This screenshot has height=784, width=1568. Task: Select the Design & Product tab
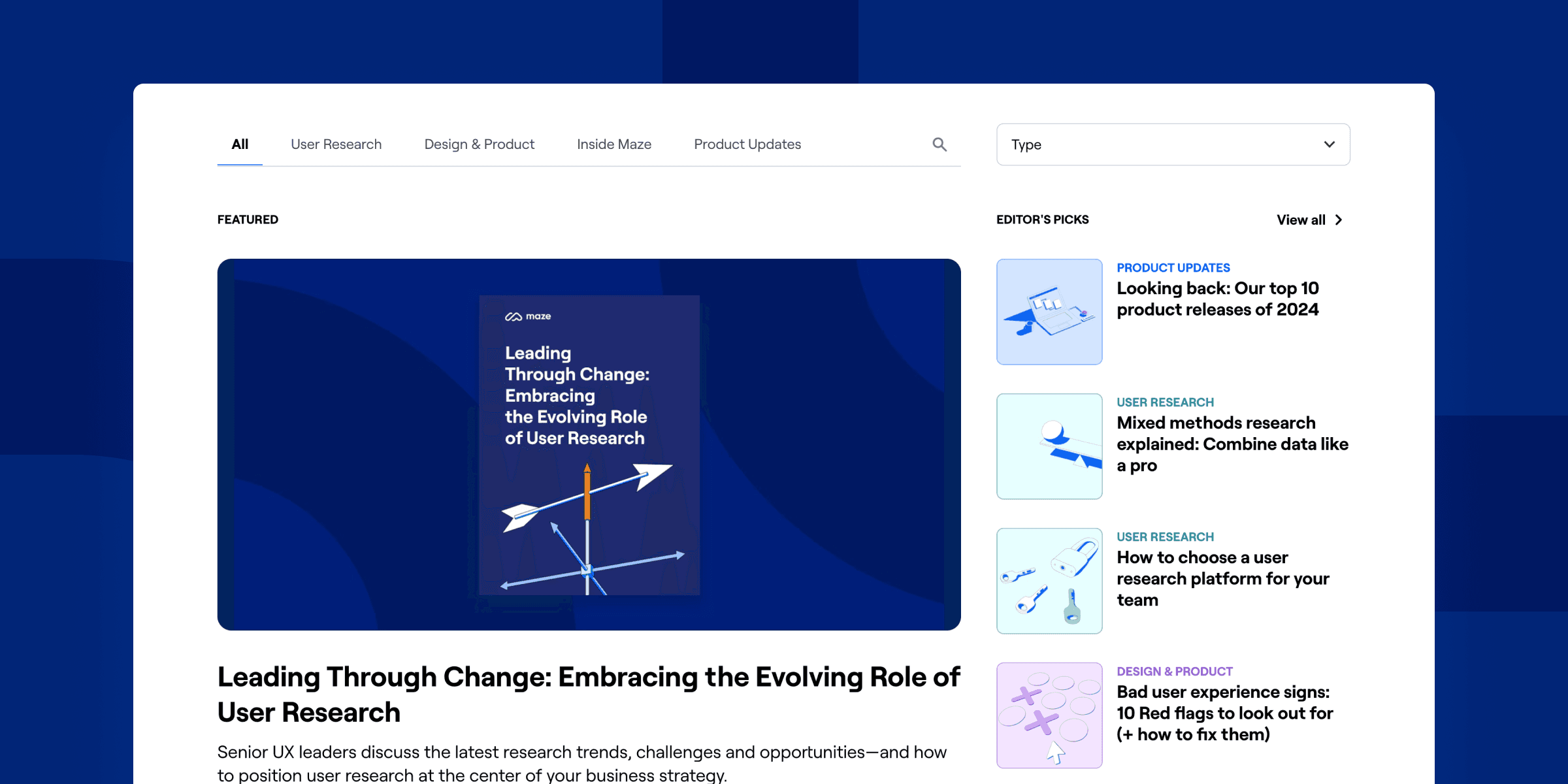pyautogui.click(x=479, y=144)
